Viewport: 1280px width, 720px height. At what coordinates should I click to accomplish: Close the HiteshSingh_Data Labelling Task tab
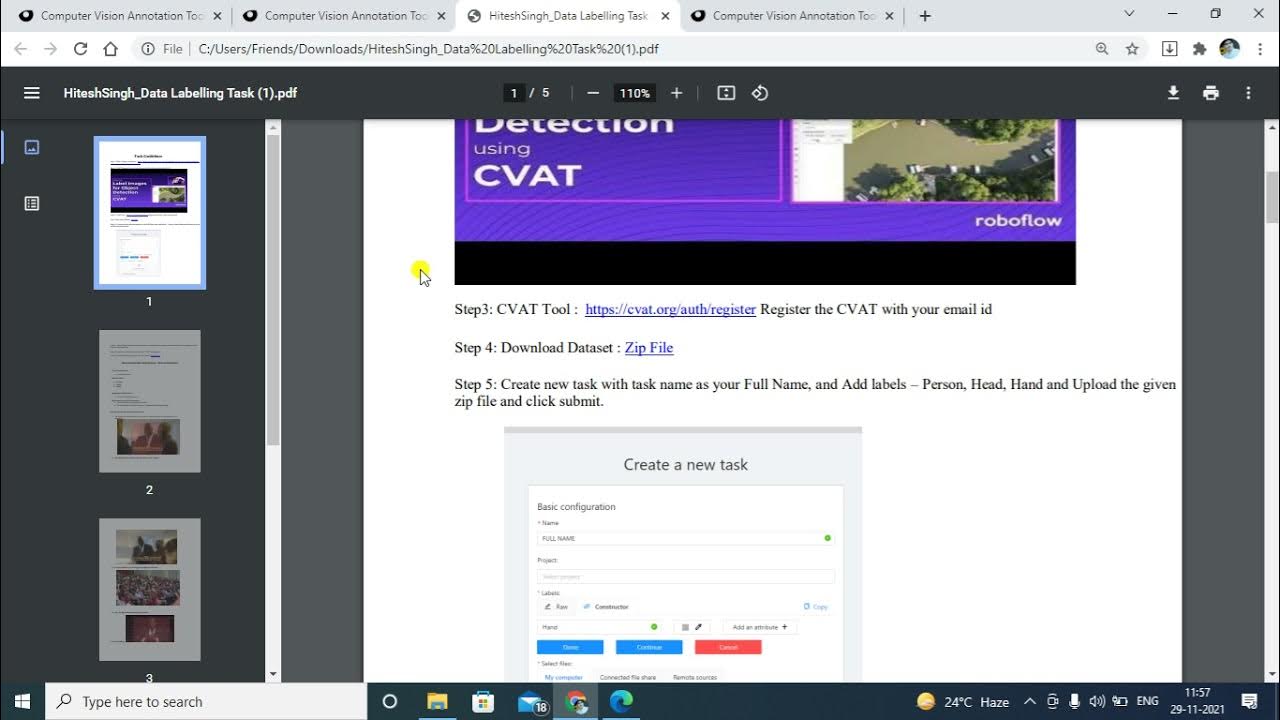665,16
